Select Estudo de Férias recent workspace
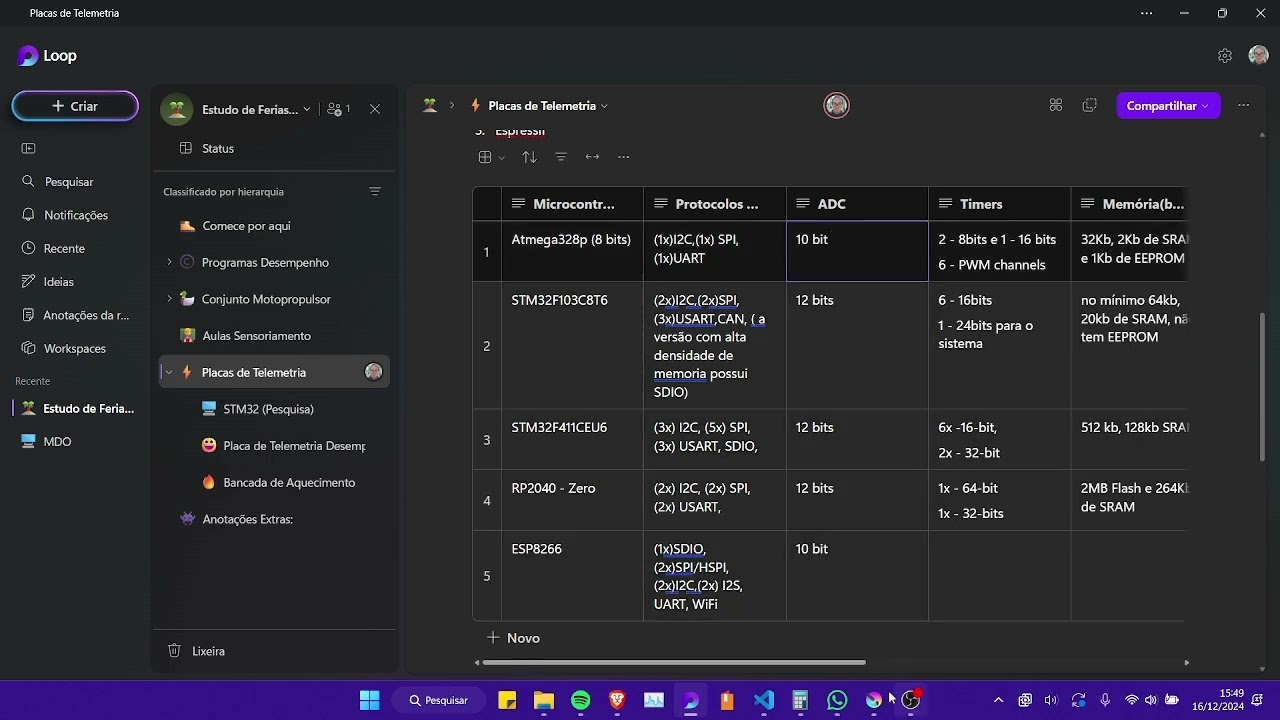The height and width of the screenshot is (720, 1280). point(77,408)
